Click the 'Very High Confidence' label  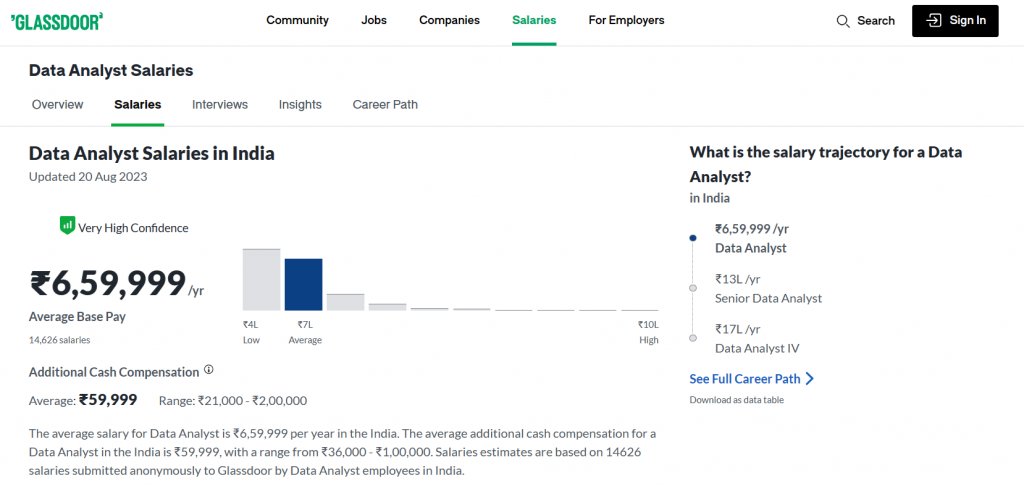click(x=133, y=228)
